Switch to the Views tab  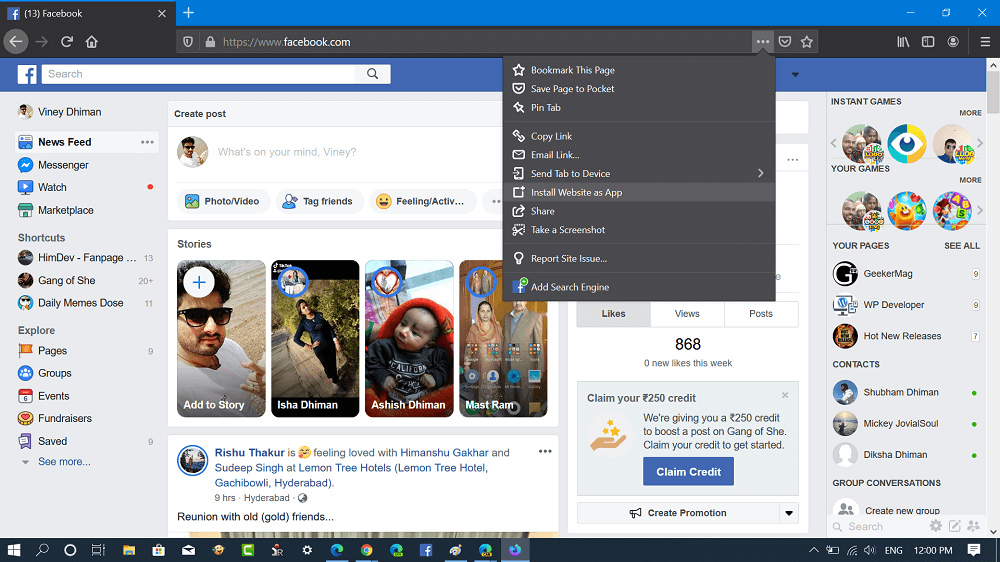point(687,314)
